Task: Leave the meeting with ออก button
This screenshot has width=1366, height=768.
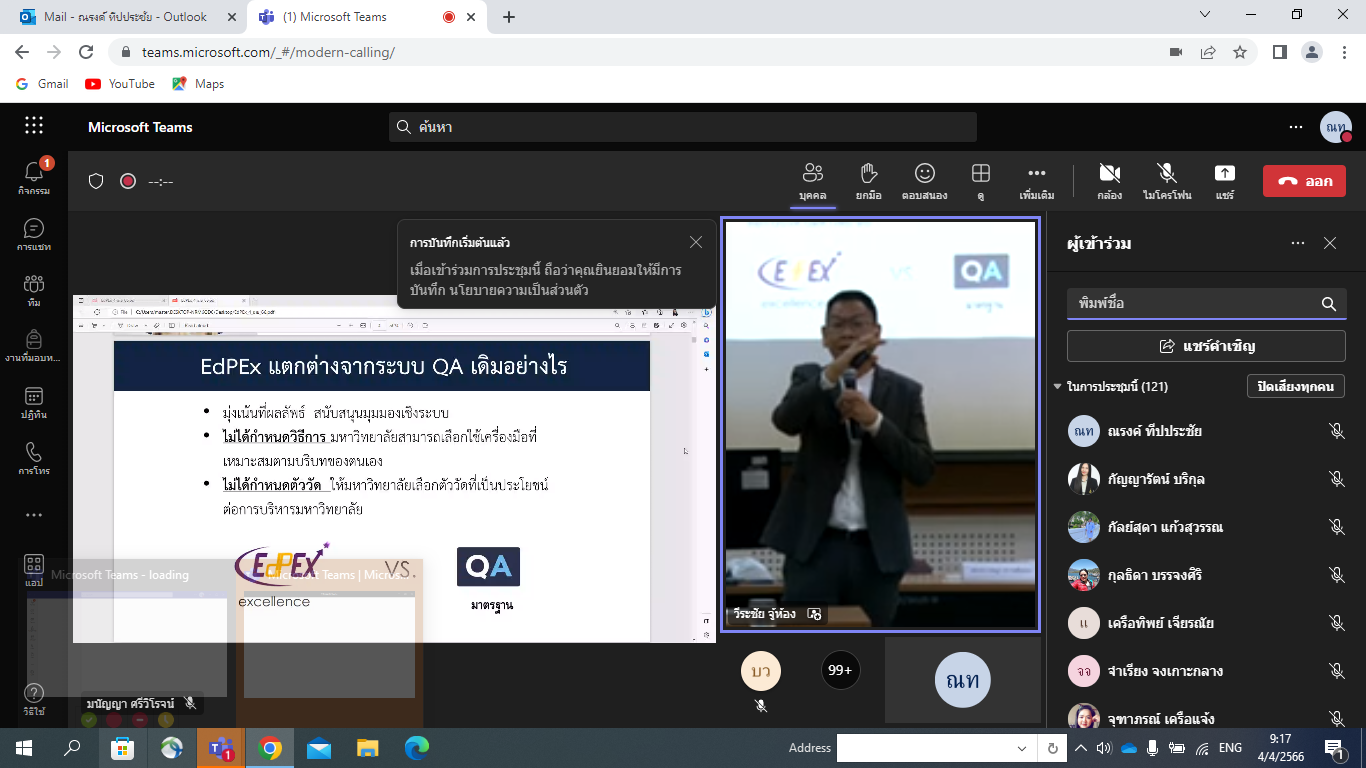Action: click(x=1304, y=181)
